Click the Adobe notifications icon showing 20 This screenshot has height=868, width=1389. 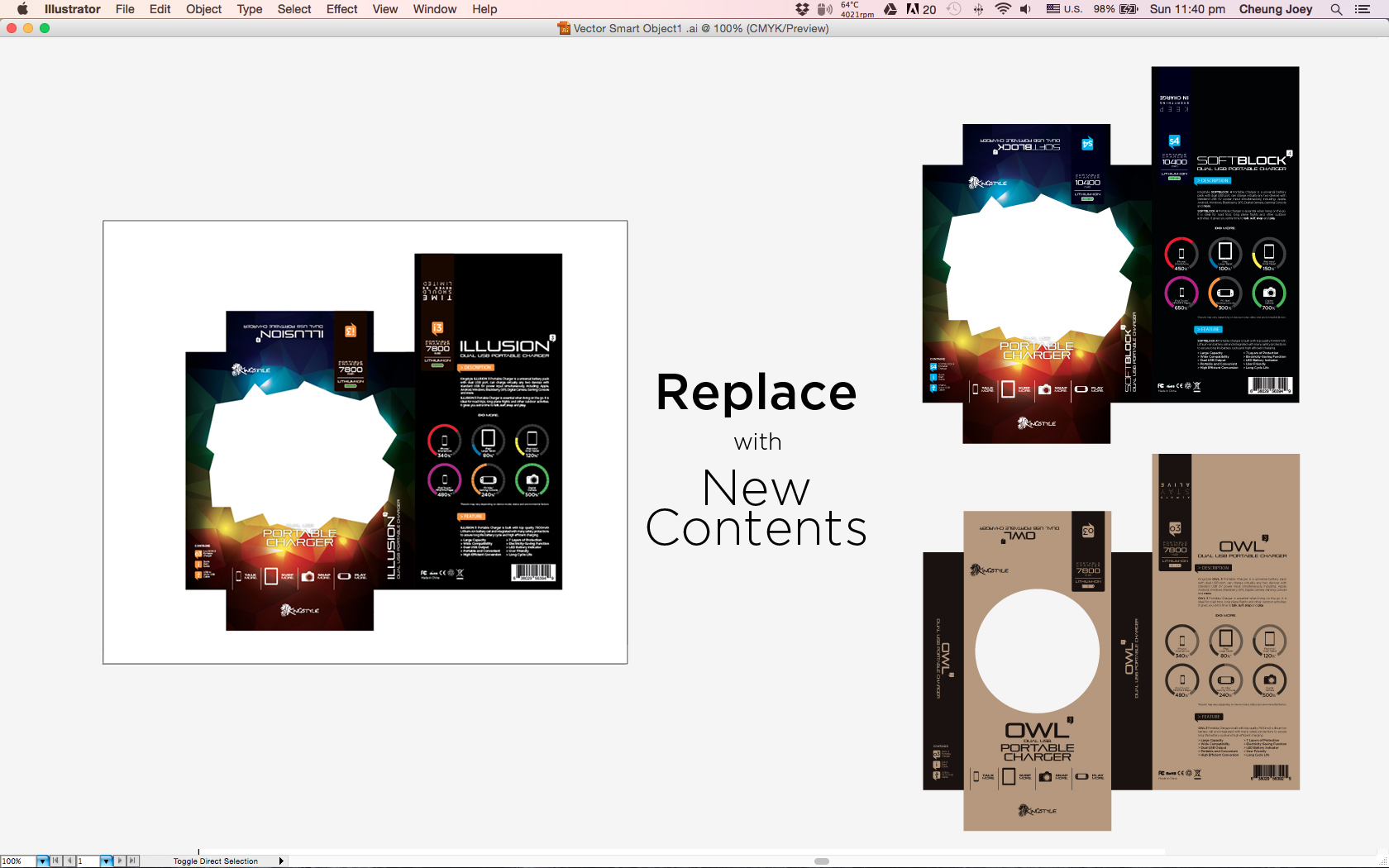tap(921, 9)
